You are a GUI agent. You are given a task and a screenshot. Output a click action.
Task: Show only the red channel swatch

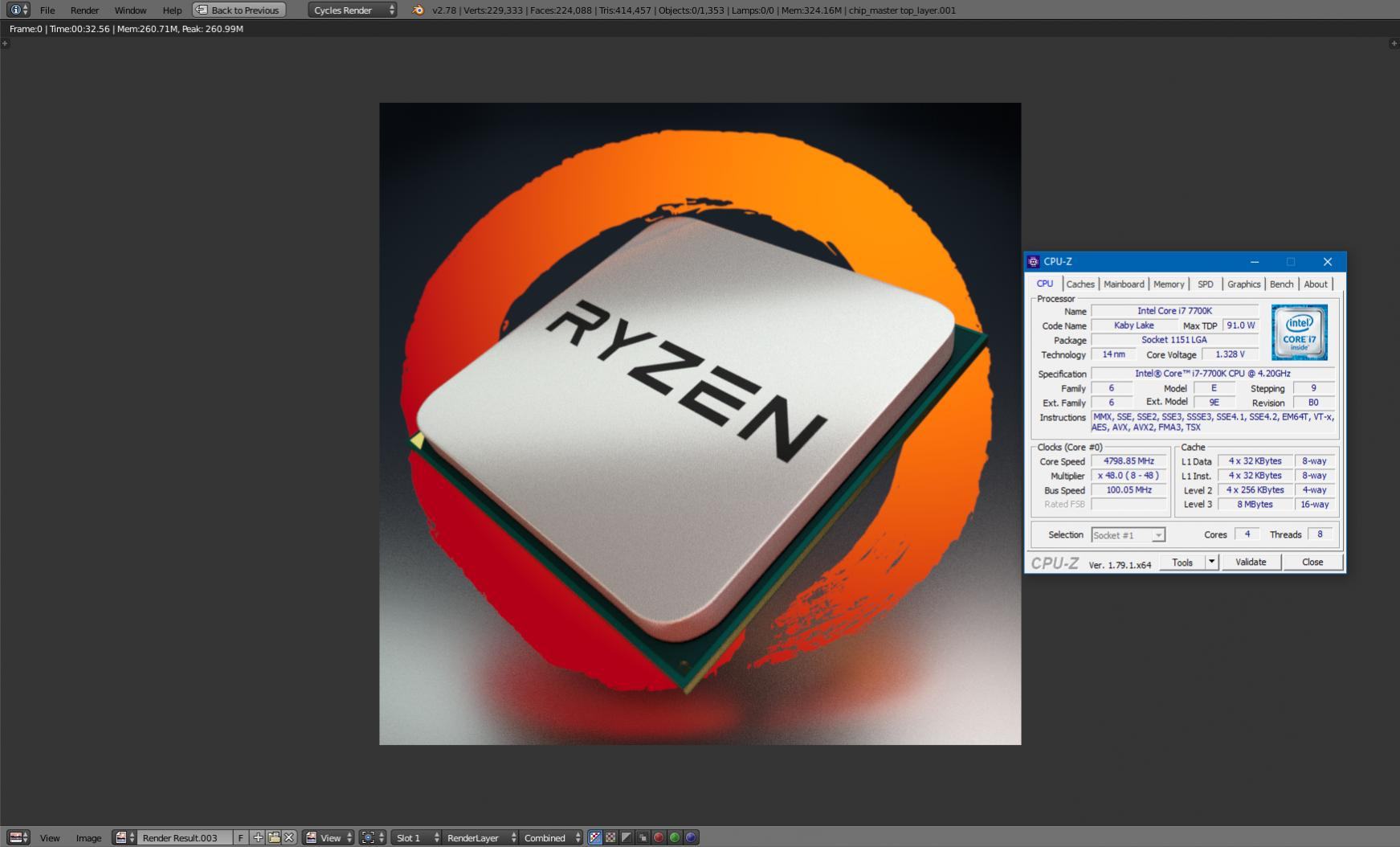tap(659, 837)
